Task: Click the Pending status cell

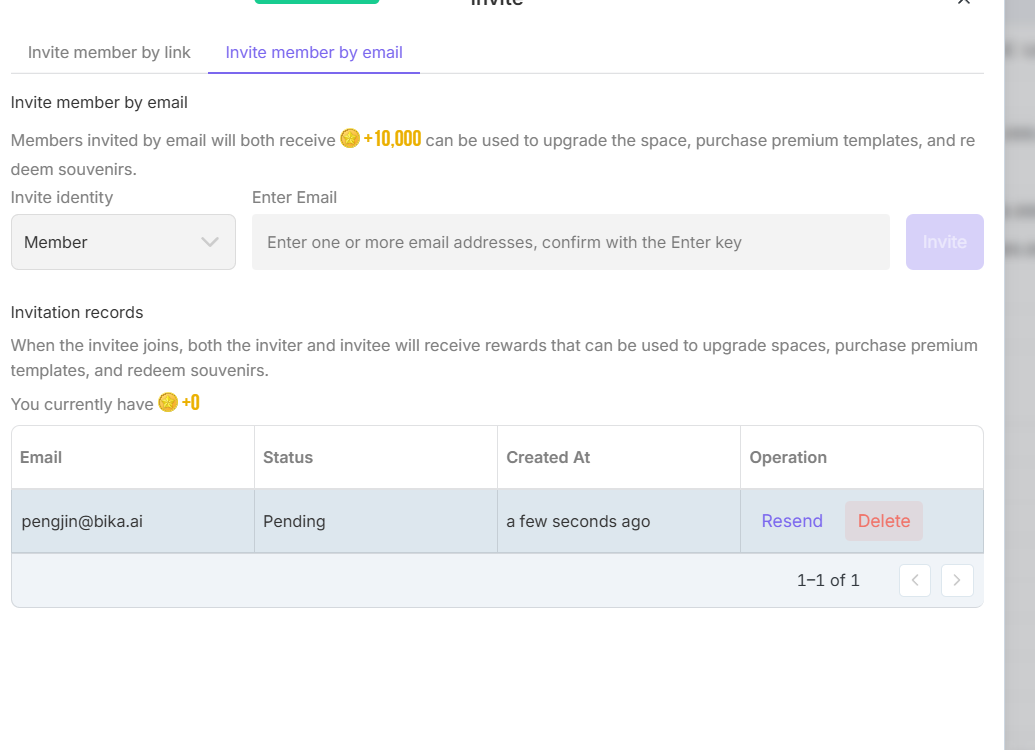Action: point(294,521)
